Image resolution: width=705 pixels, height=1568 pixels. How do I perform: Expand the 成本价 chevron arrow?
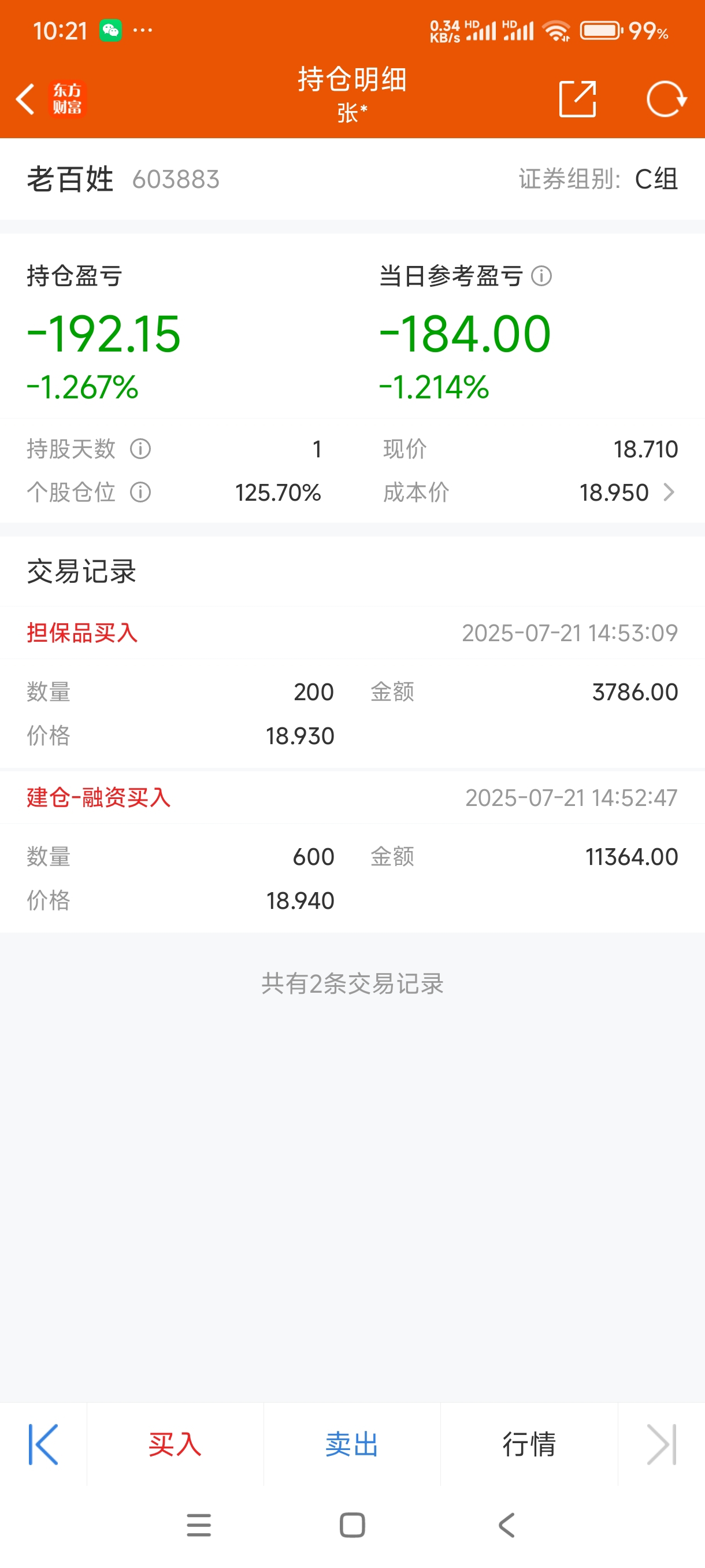(669, 493)
